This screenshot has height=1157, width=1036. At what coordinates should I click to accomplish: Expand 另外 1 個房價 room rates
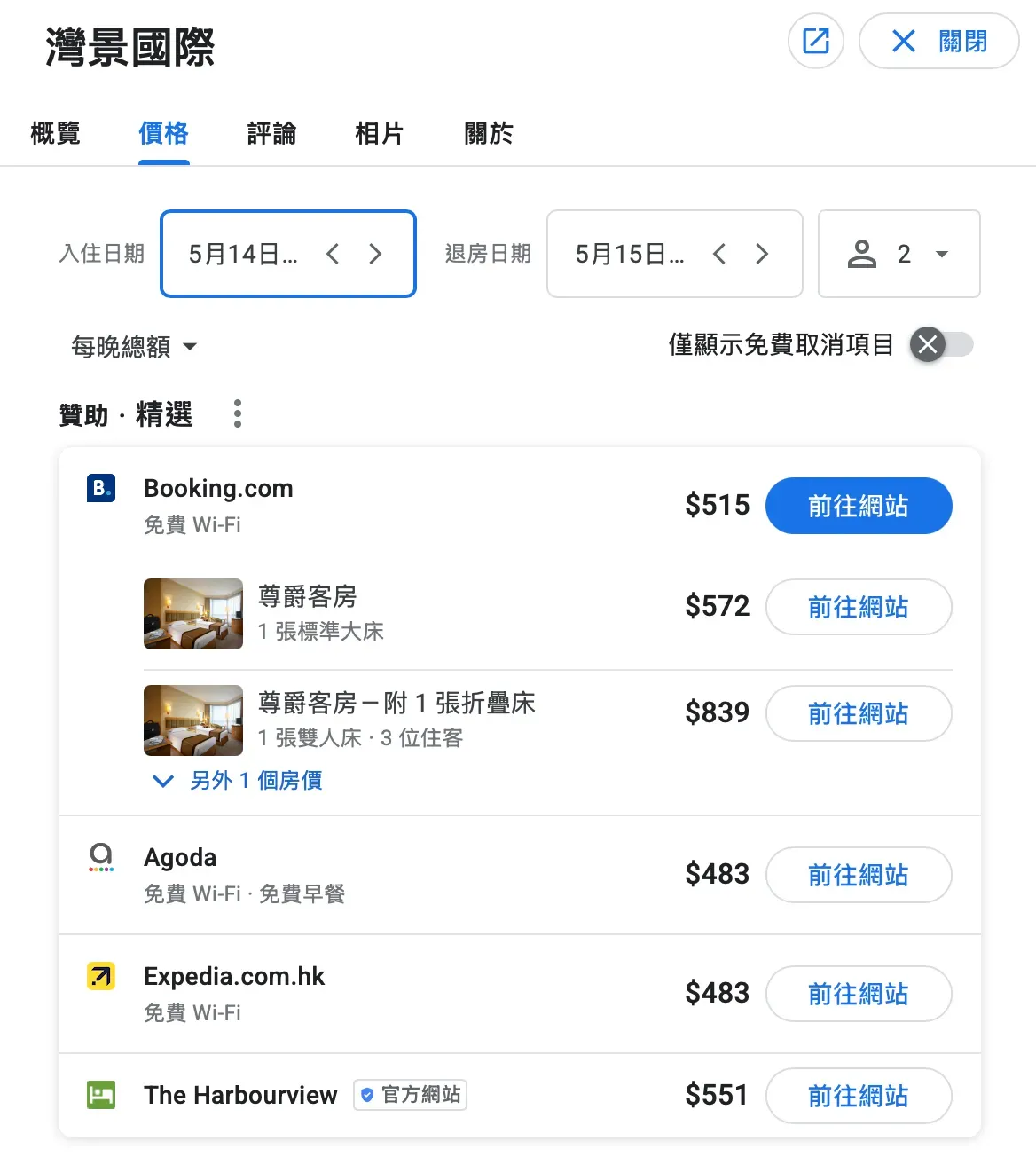[237, 781]
